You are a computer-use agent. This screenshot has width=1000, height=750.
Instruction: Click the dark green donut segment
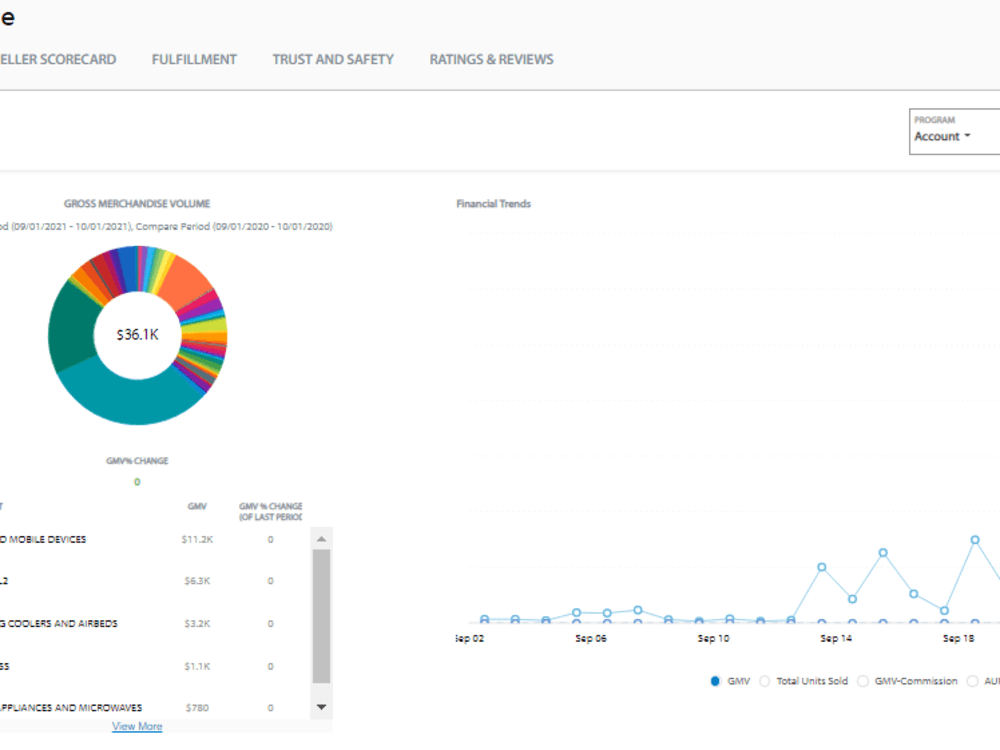point(72,328)
